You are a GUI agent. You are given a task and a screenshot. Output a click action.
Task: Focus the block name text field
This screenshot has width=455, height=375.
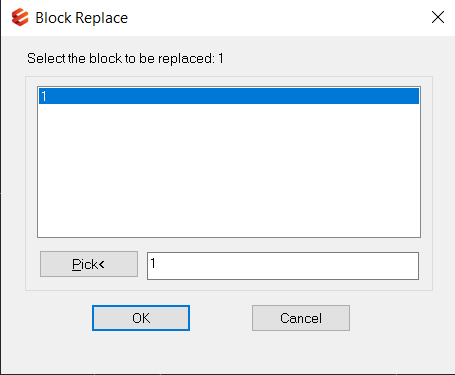[283, 266]
